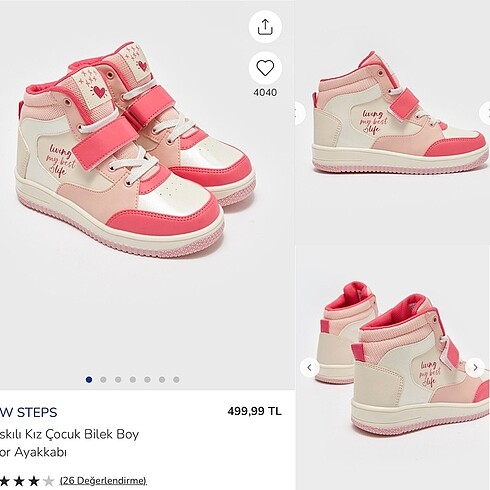This screenshot has height=490, width=490.
Task: Jump to last carousel dot
Action: [x=176, y=379]
